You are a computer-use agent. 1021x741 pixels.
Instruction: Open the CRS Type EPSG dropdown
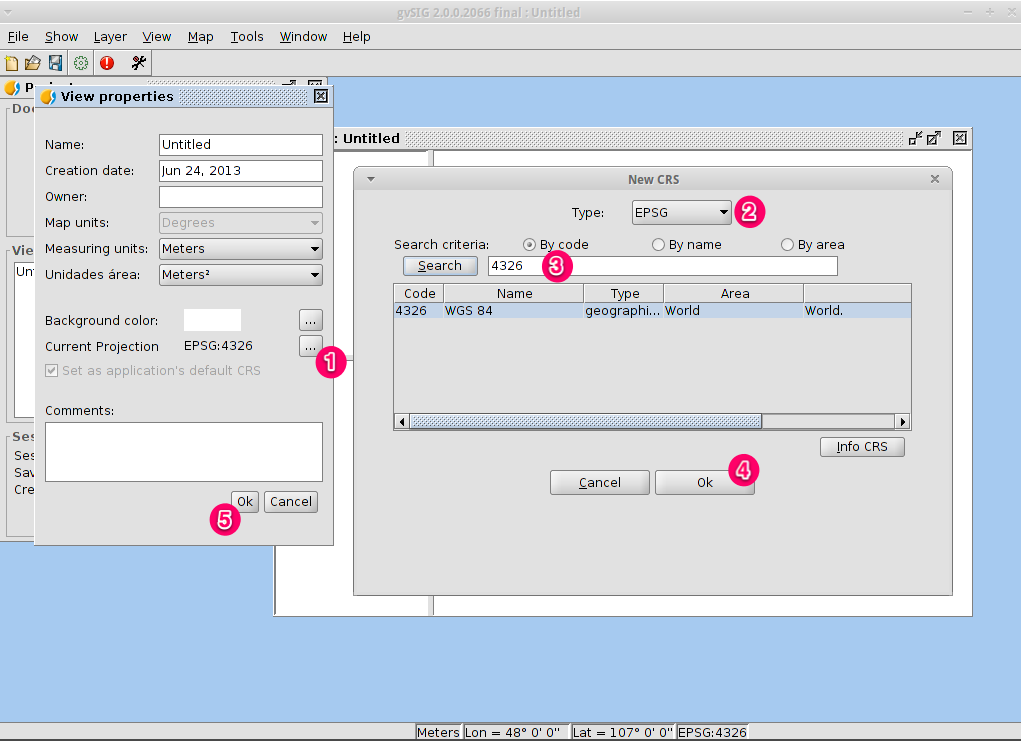pos(681,212)
